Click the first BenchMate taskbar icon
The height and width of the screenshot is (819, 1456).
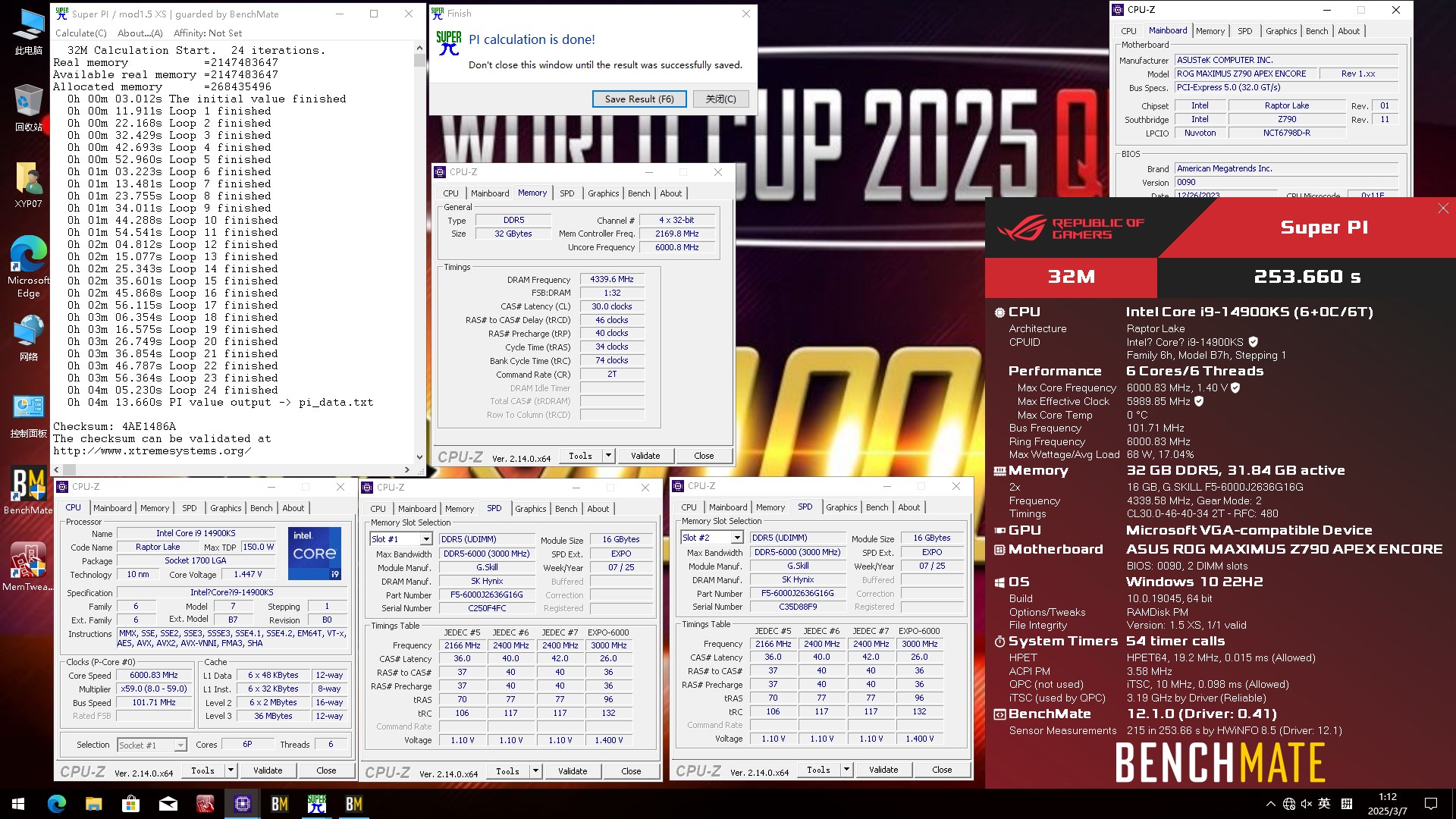(279, 804)
